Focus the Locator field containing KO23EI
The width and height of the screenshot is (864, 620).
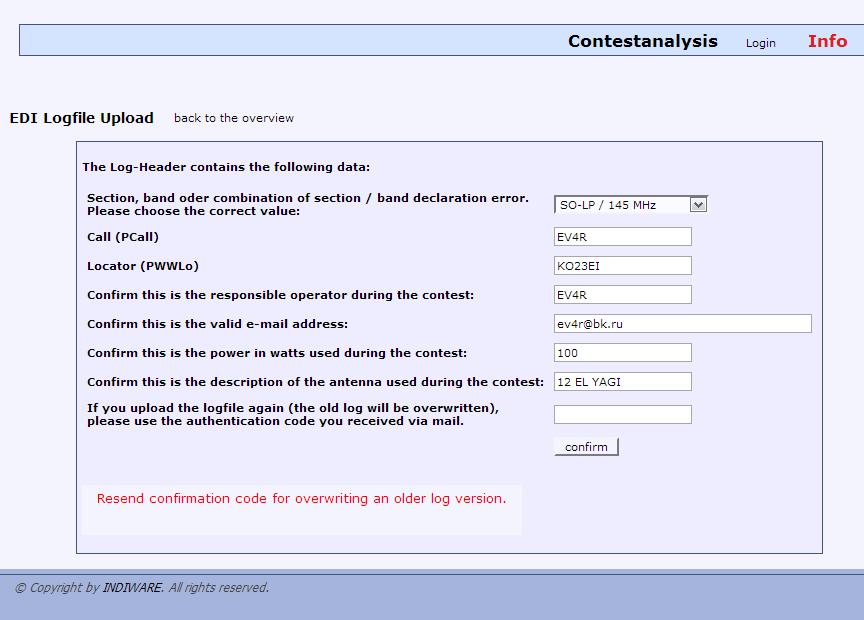click(622, 266)
